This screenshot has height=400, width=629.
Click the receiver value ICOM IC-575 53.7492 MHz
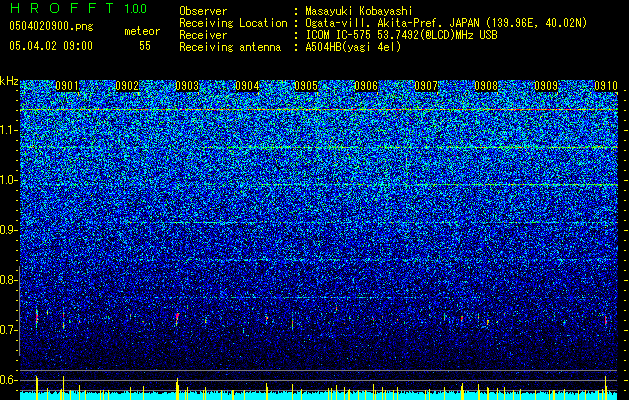click(401, 35)
